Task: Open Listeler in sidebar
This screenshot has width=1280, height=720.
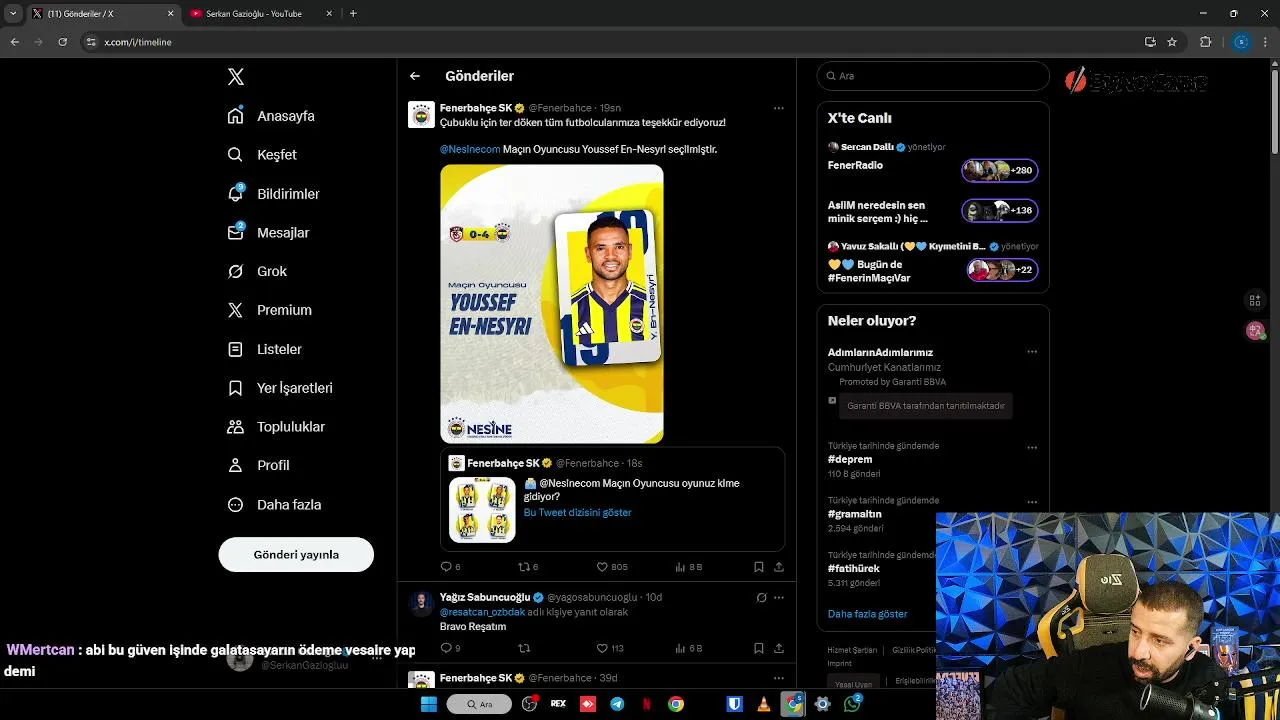Action: point(264,349)
